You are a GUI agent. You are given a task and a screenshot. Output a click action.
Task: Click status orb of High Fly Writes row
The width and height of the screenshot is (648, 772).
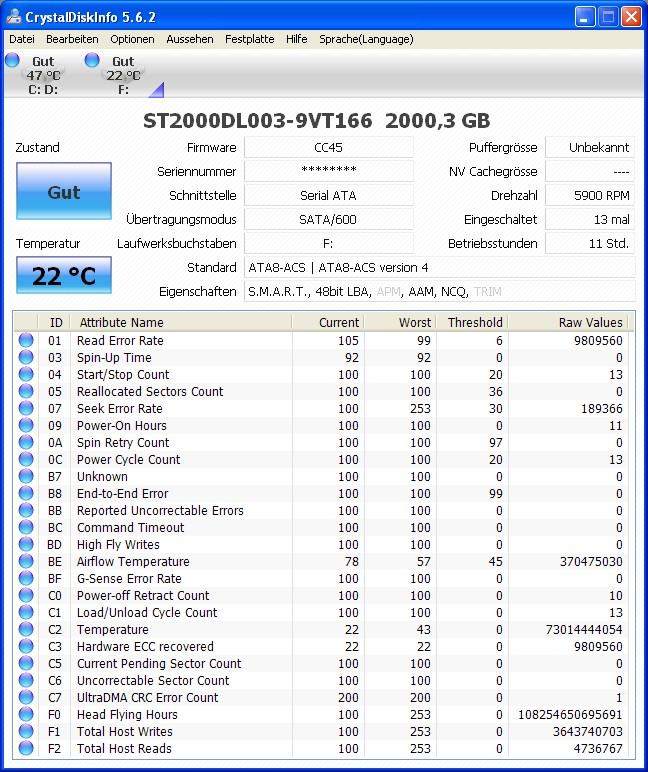(26, 544)
